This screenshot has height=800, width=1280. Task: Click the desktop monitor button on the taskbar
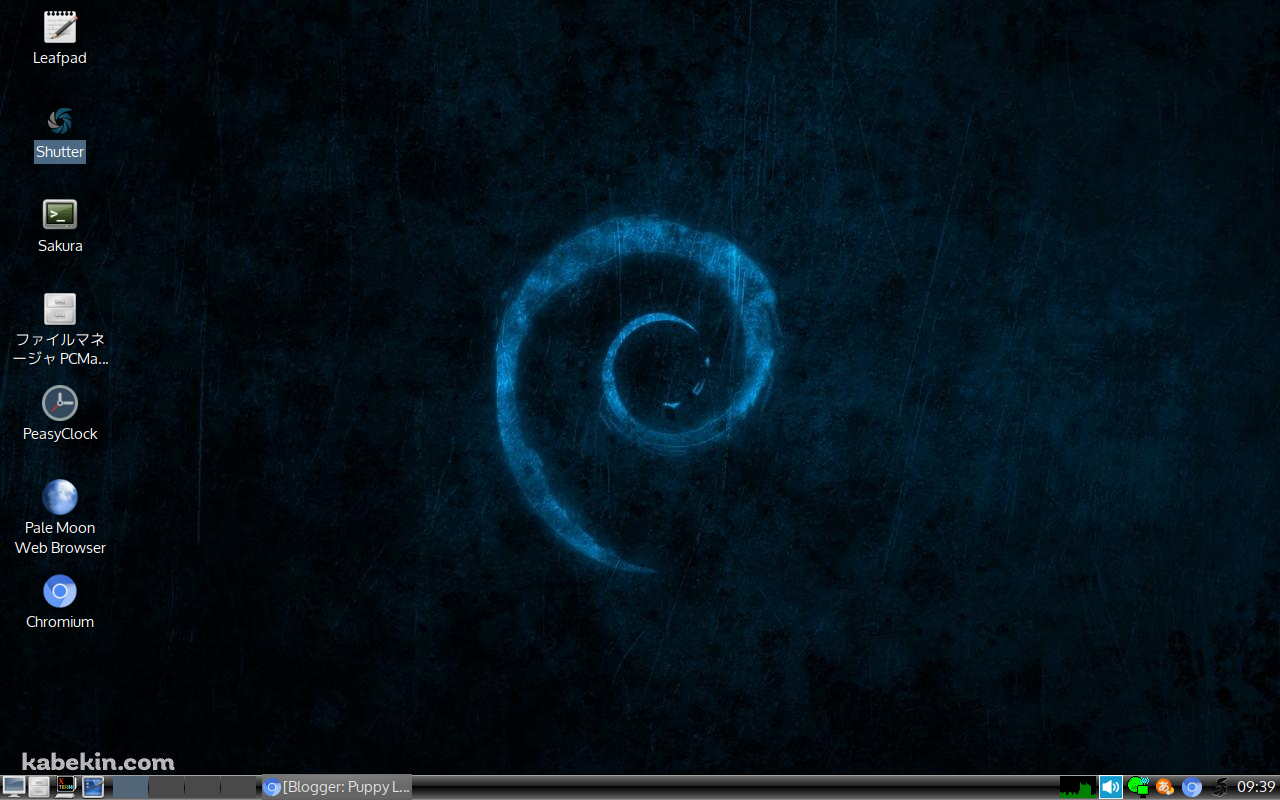14,787
